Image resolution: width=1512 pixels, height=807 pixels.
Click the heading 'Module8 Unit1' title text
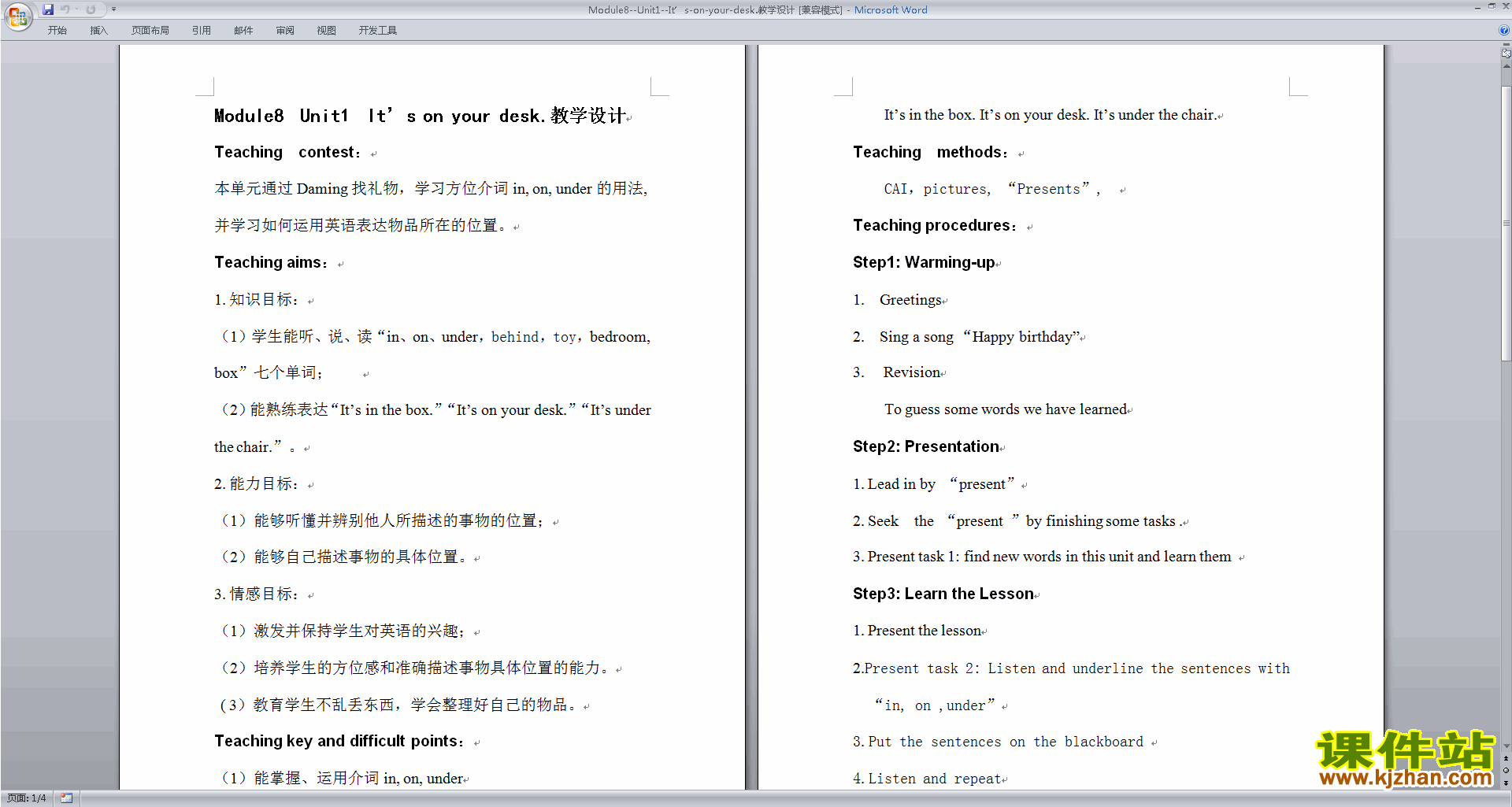(x=420, y=116)
